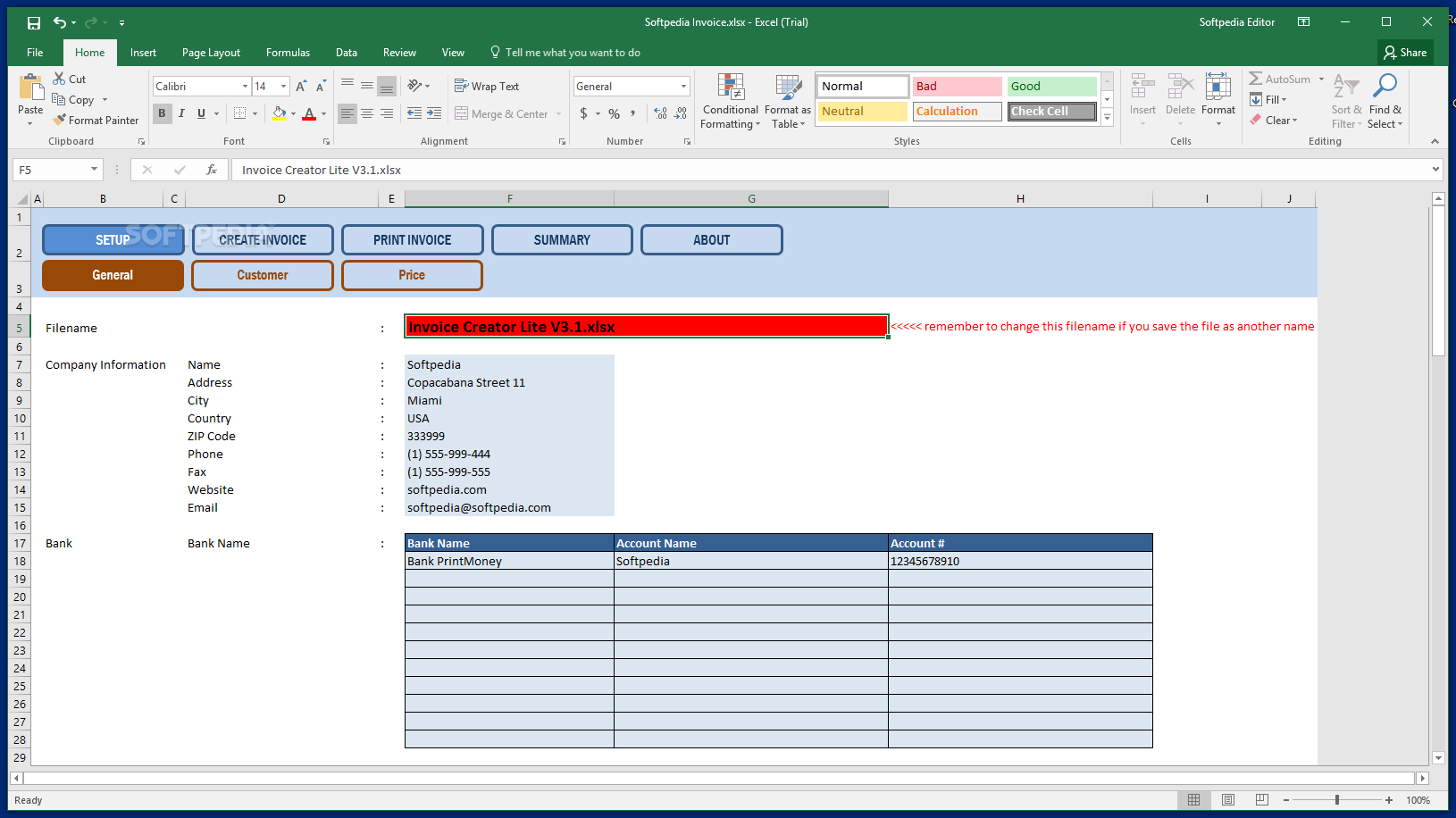1456x818 pixels.
Task: Click the Customer setup button
Action: tap(263, 275)
